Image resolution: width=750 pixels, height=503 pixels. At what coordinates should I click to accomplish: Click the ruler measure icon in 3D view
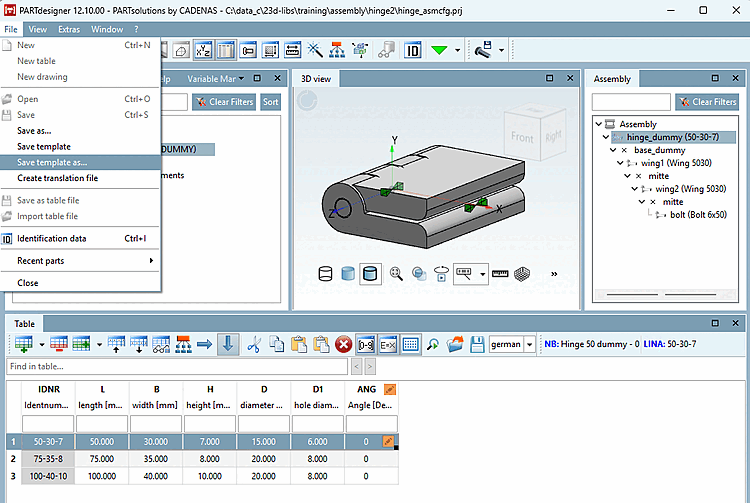tap(501, 273)
